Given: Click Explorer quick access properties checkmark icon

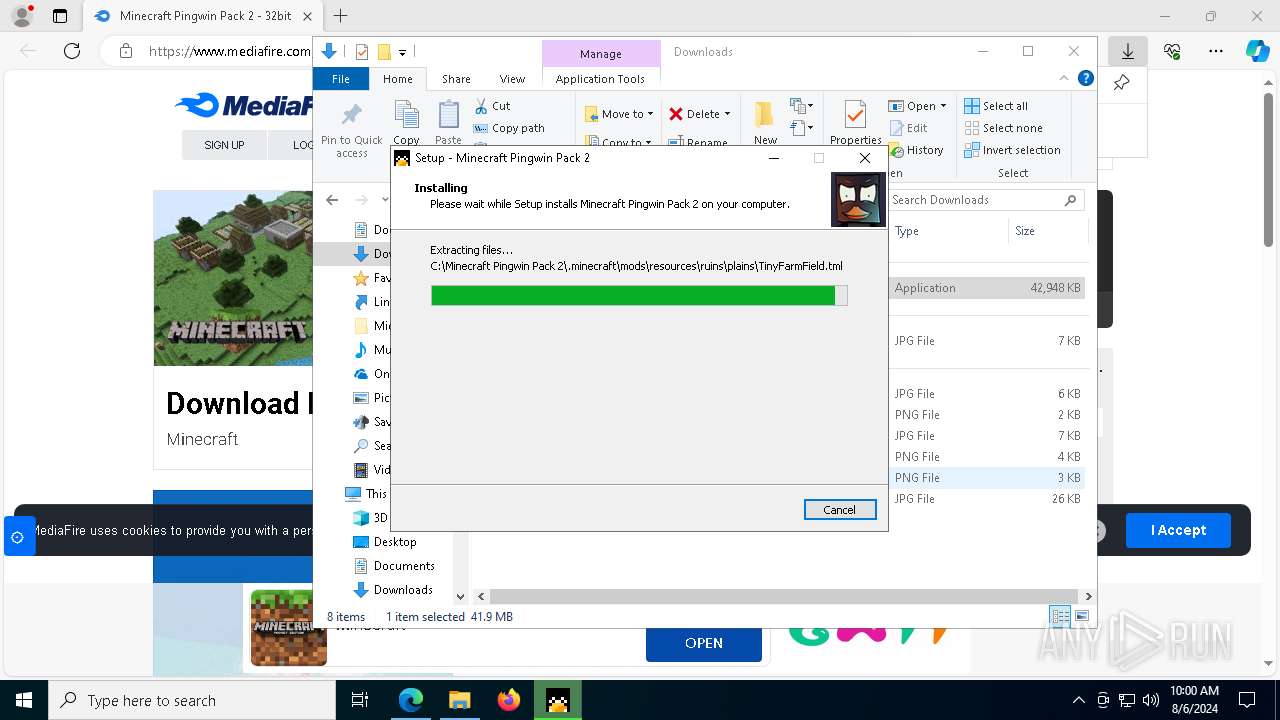Looking at the screenshot, I should click(362, 52).
